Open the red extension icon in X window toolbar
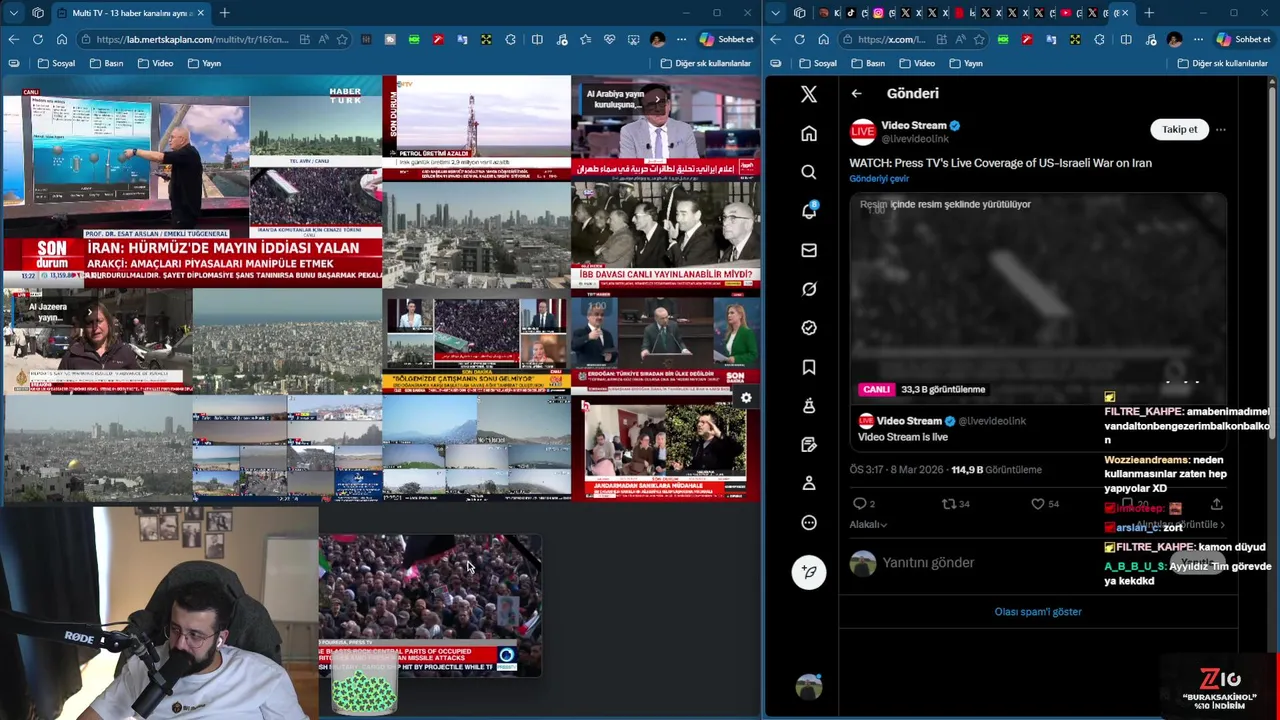This screenshot has width=1280, height=720. 1027,39
